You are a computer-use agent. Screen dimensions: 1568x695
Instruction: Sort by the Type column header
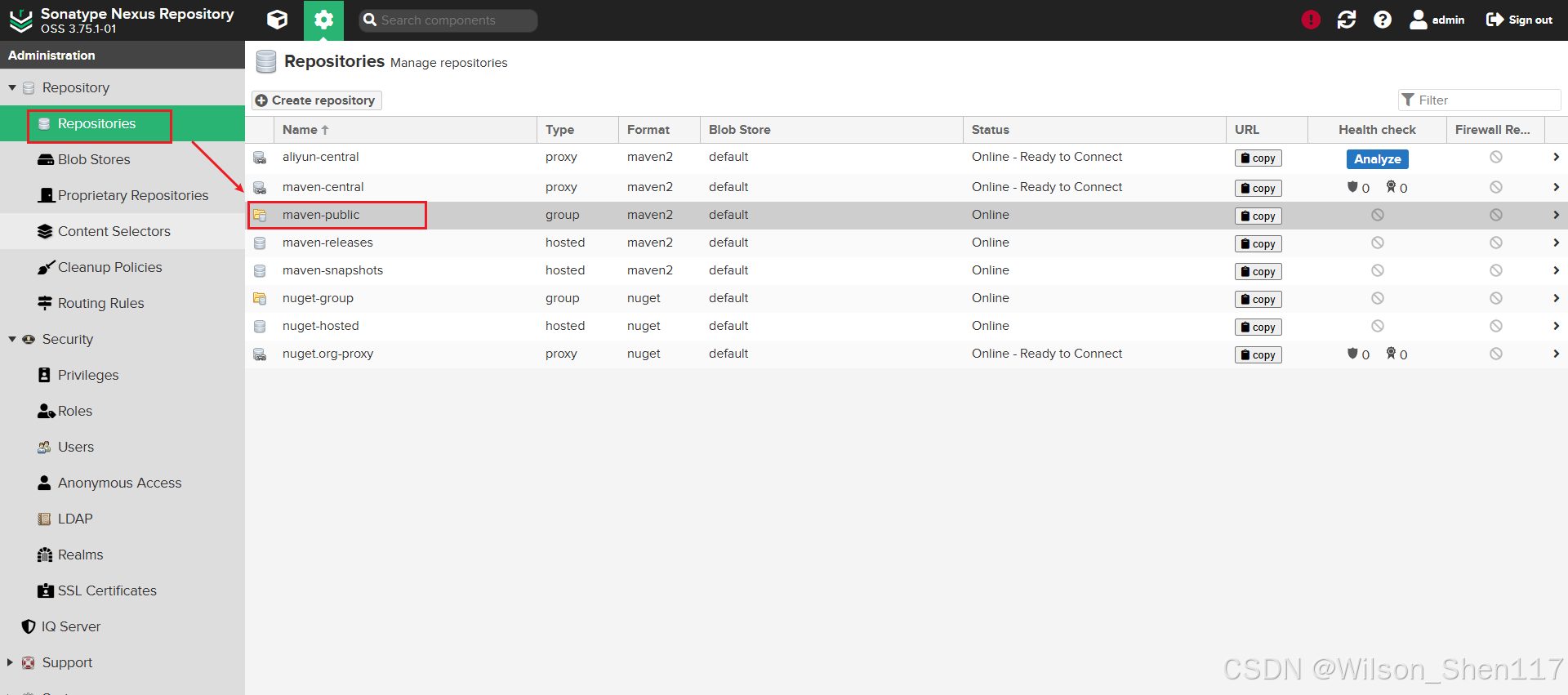pos(577,130)
